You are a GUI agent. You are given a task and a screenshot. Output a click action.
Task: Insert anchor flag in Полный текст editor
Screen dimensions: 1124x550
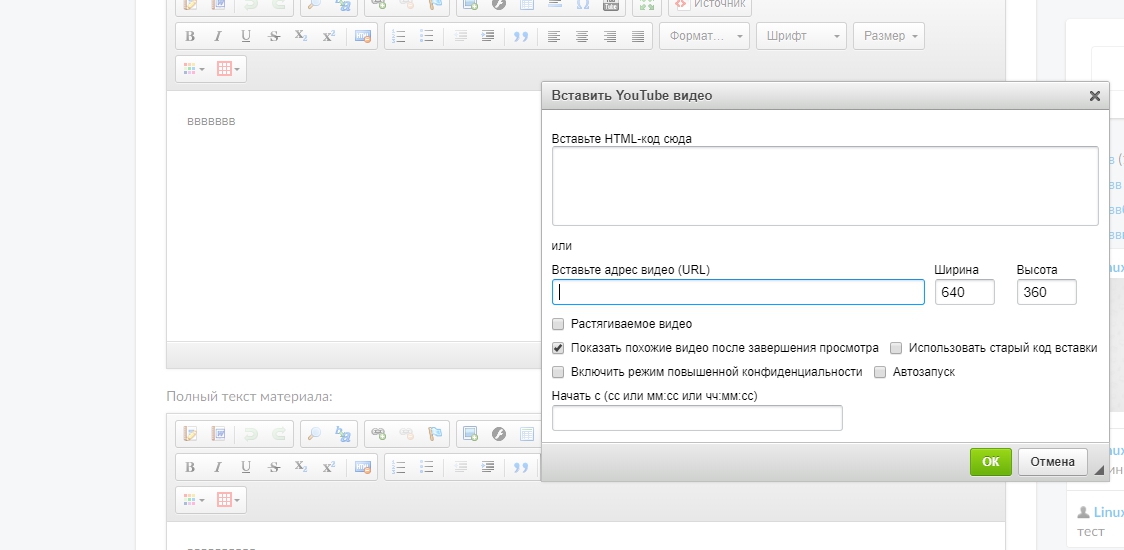(435, 434)
